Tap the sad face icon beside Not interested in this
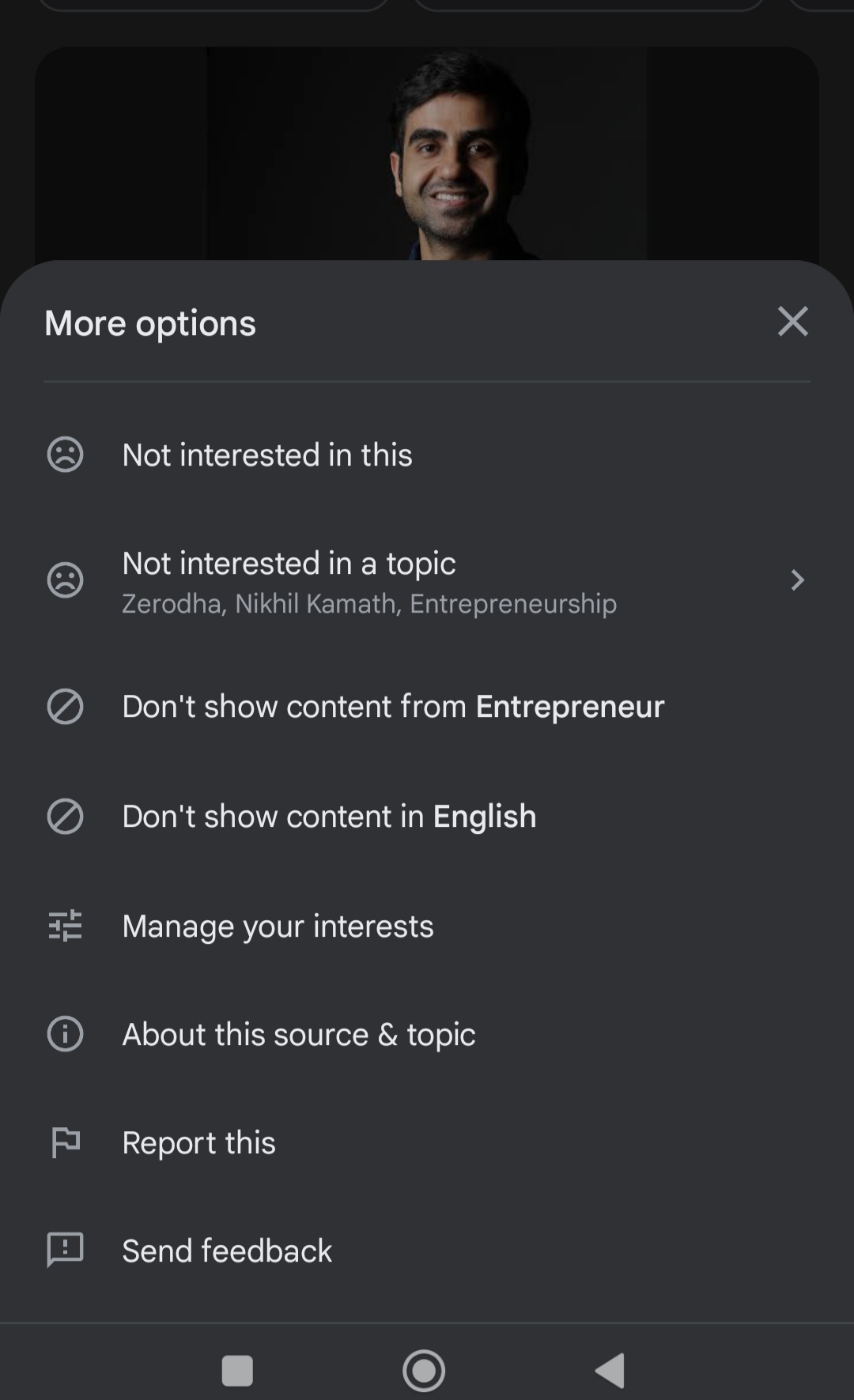Viewport: 854px width, 1400px height. pos(65,455)
